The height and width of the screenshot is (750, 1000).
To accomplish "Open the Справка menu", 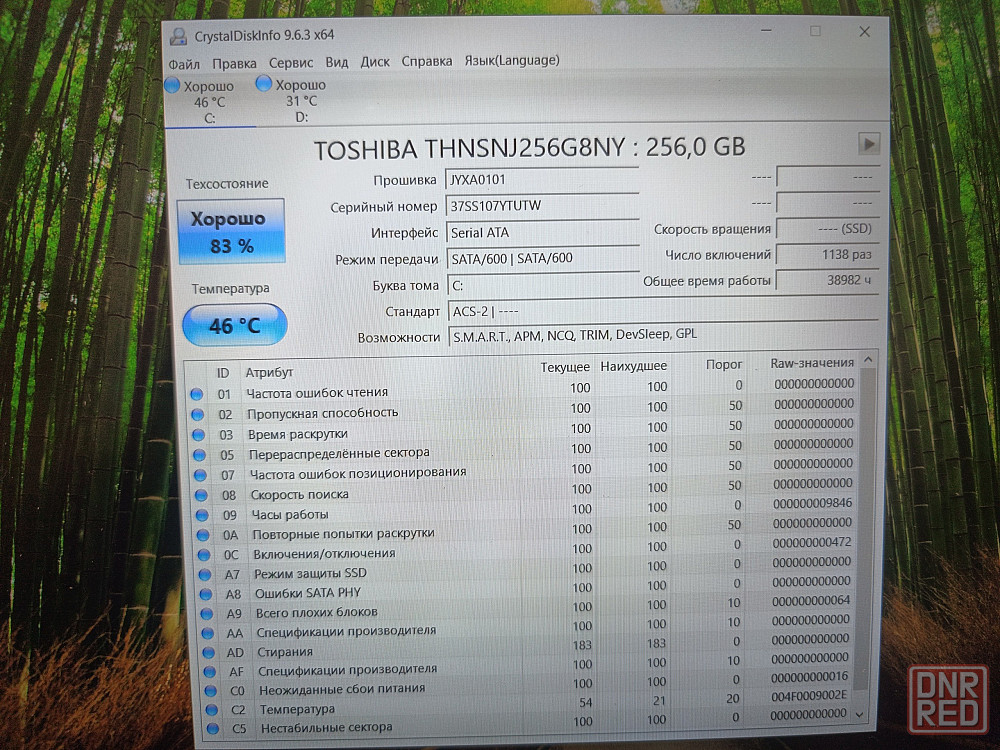I will (427, 61).
